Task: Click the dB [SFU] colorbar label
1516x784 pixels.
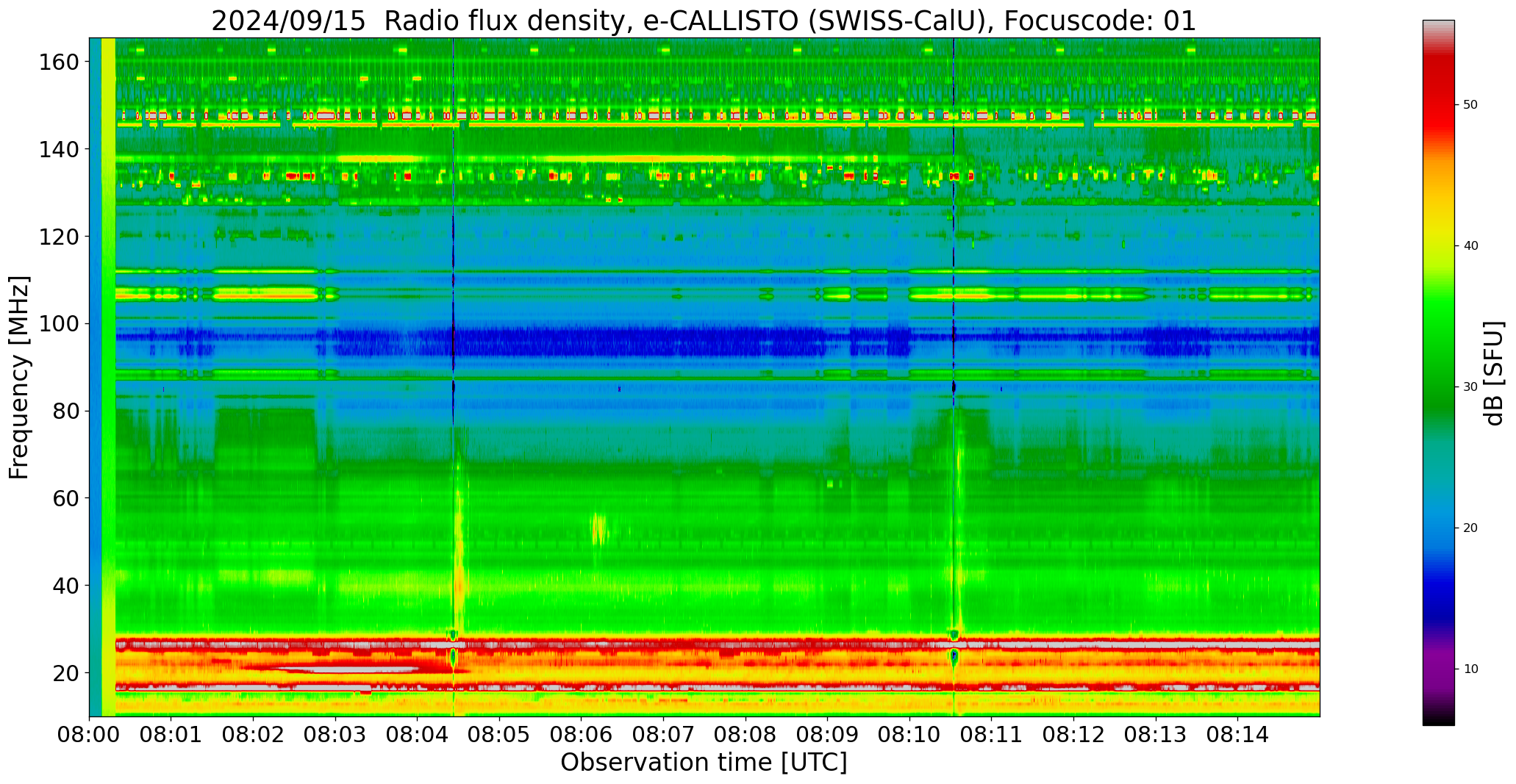Action: click(x=1495, y=373)
